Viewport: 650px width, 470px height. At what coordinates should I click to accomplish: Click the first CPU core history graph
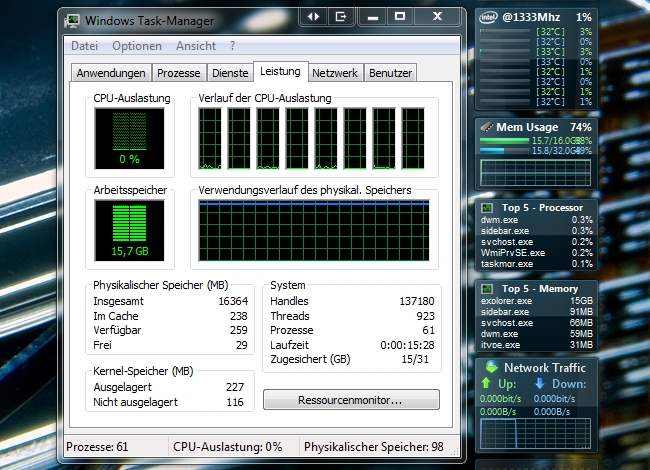coord(210,138)
